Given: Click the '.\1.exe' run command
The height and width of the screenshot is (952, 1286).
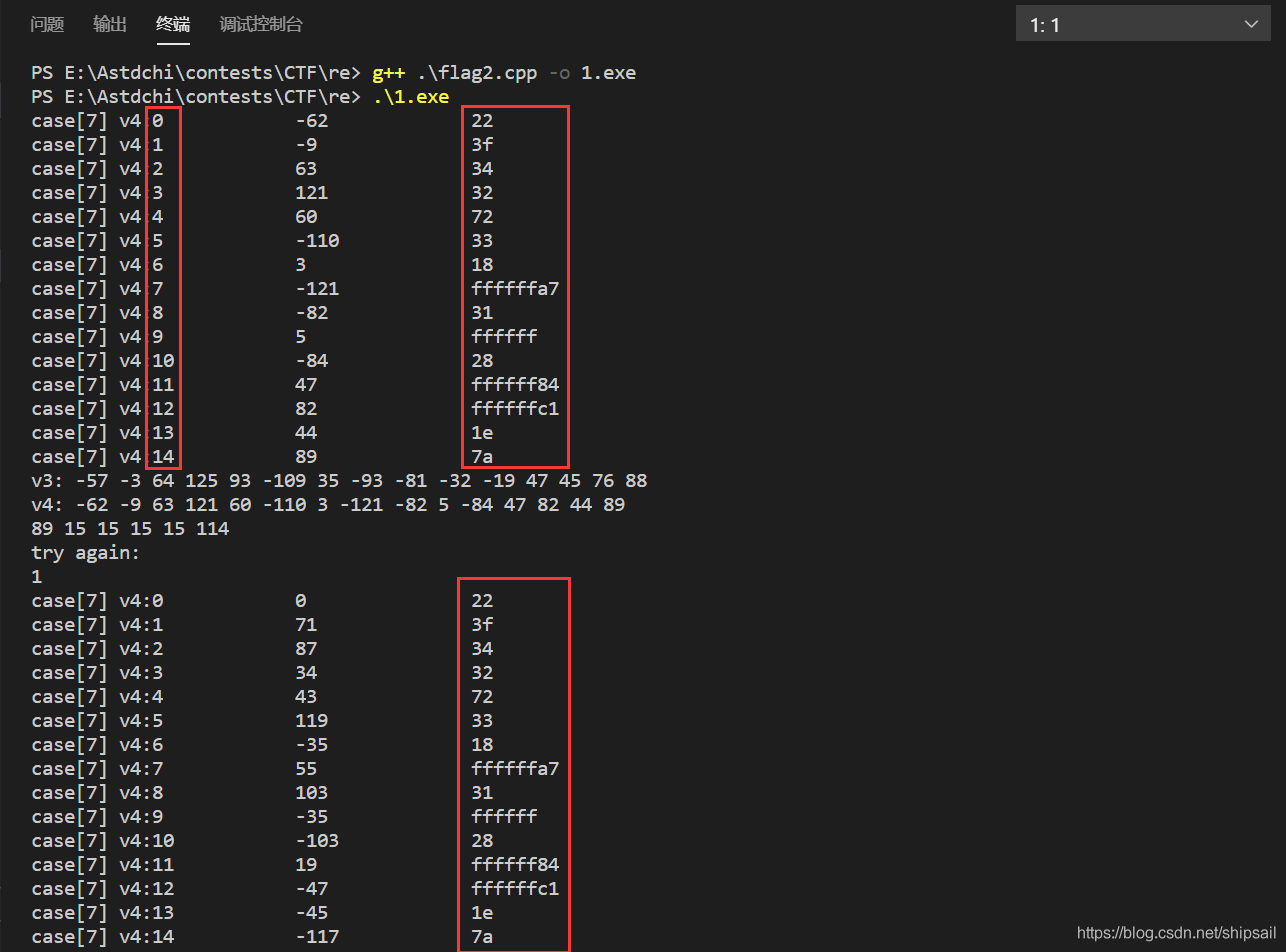Looking at the screenshot, I should coord(410,97).
